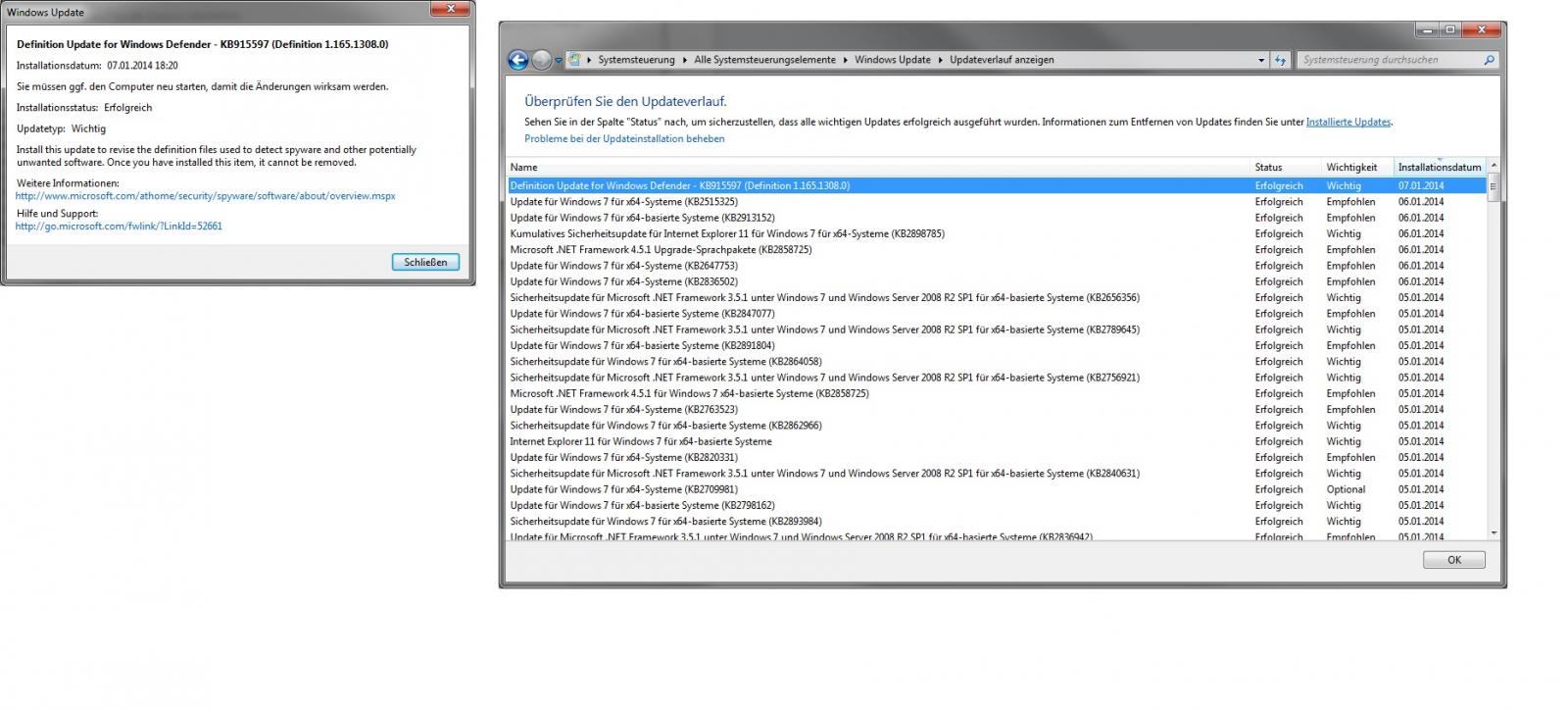The width and height of the screenshot is (1568, 709).
Task: Click 'Schließen' in Windows Update dialog
Action: 425,262
